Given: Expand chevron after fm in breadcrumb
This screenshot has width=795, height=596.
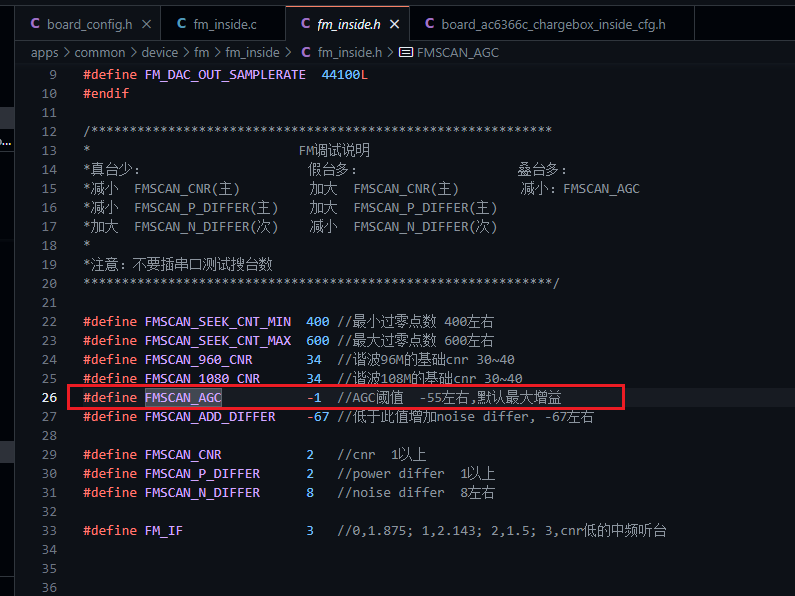Looking at the screenshot, I should [217, 53].
